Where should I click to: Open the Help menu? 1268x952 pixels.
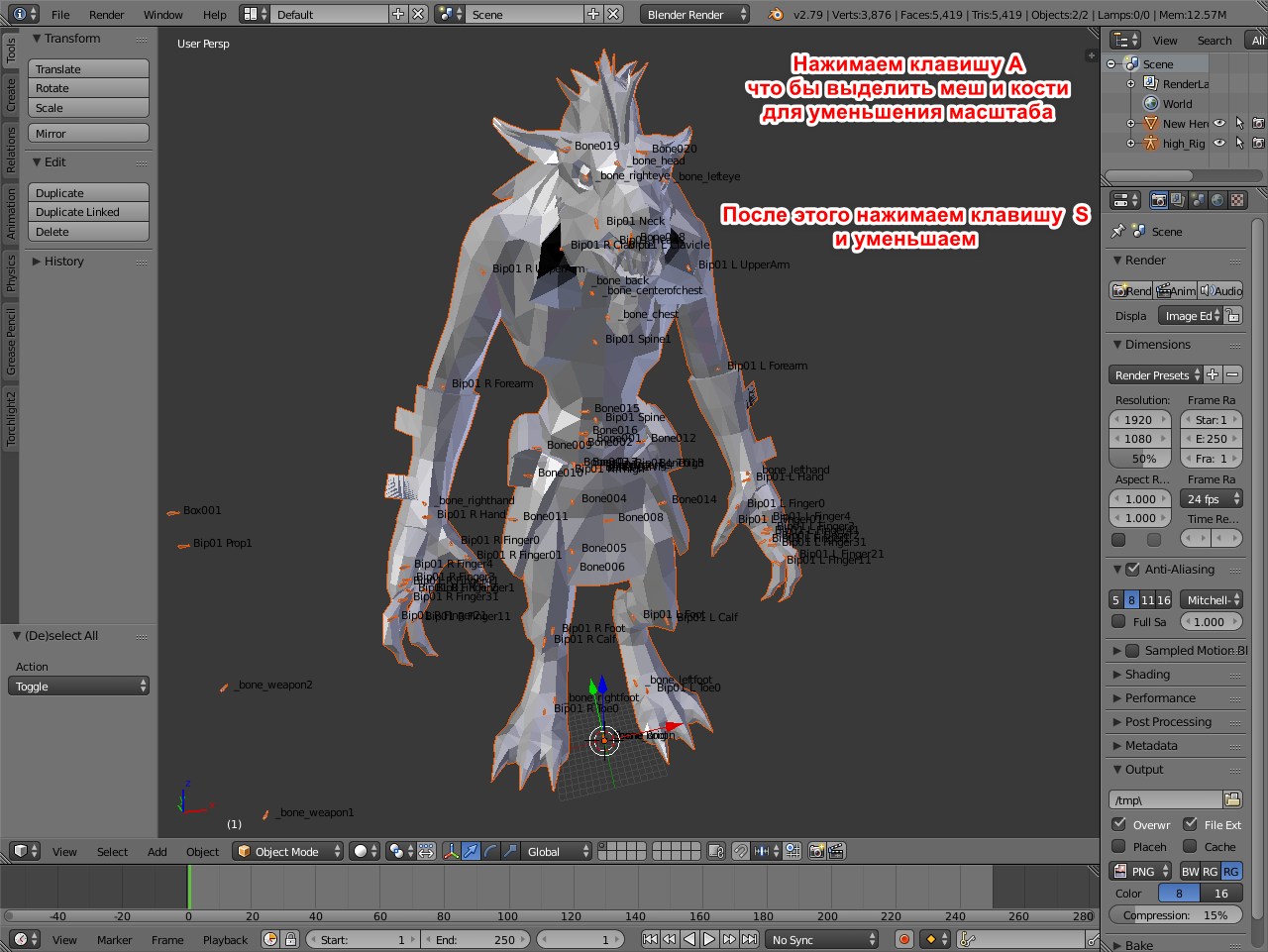(x=215, y=15)
